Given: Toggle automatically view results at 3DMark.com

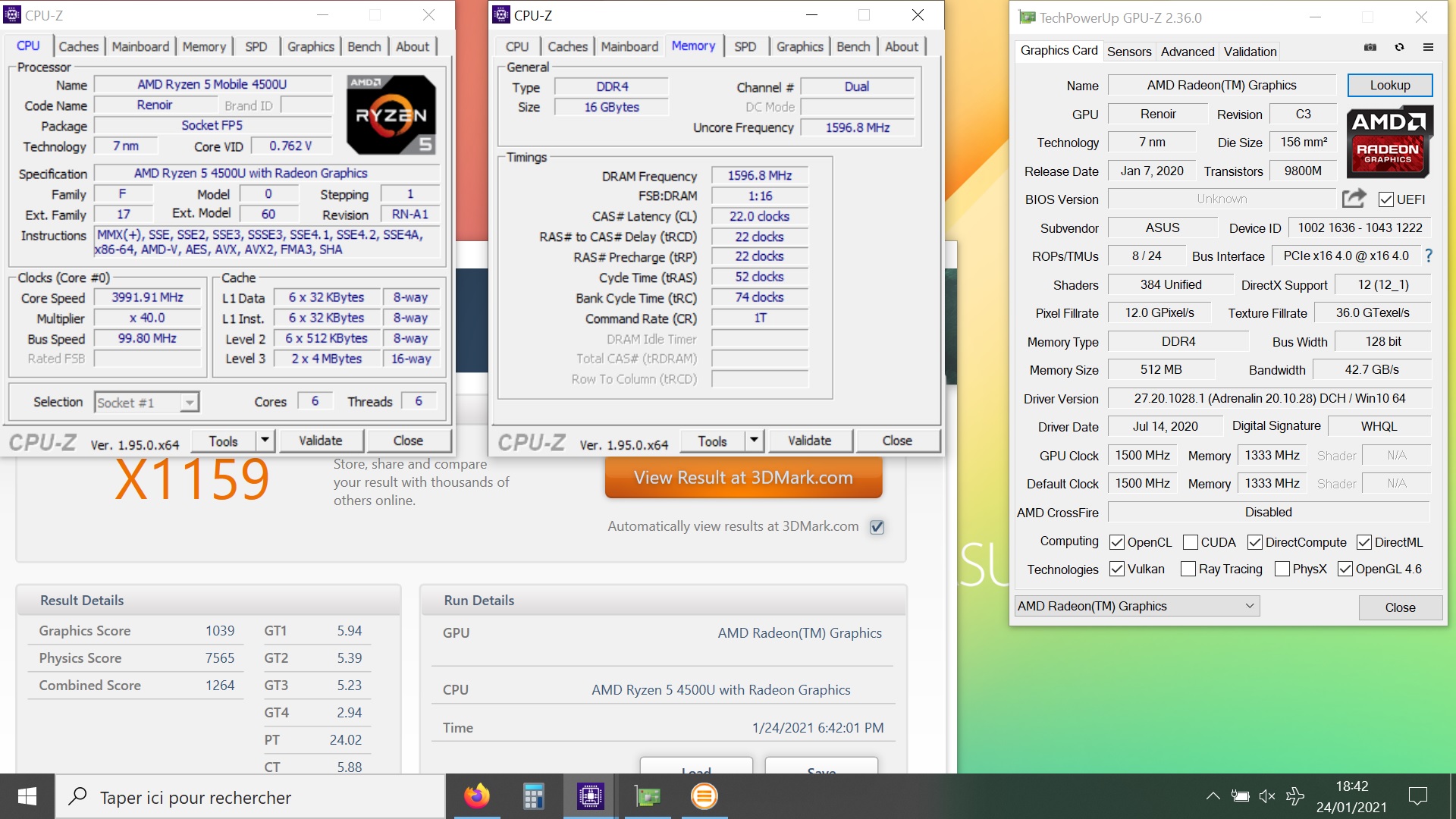Looking at the screenshot, I should (x=877, y=527).
